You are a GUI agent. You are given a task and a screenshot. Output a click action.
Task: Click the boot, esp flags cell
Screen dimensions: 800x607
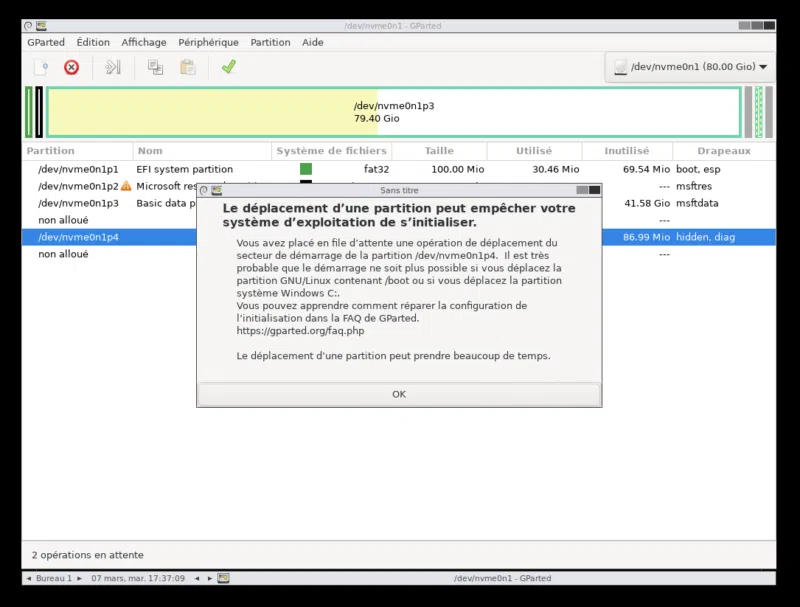pos(698,169)
